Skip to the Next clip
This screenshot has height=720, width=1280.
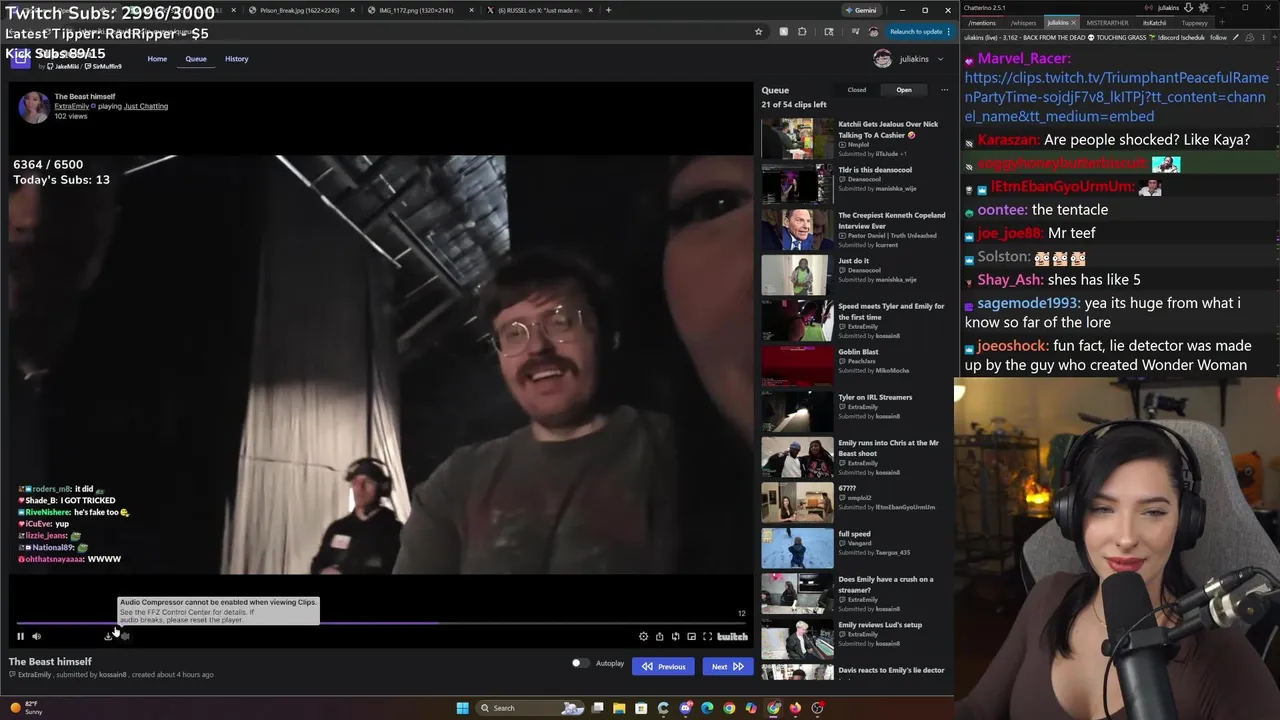[x=727, y=666]
